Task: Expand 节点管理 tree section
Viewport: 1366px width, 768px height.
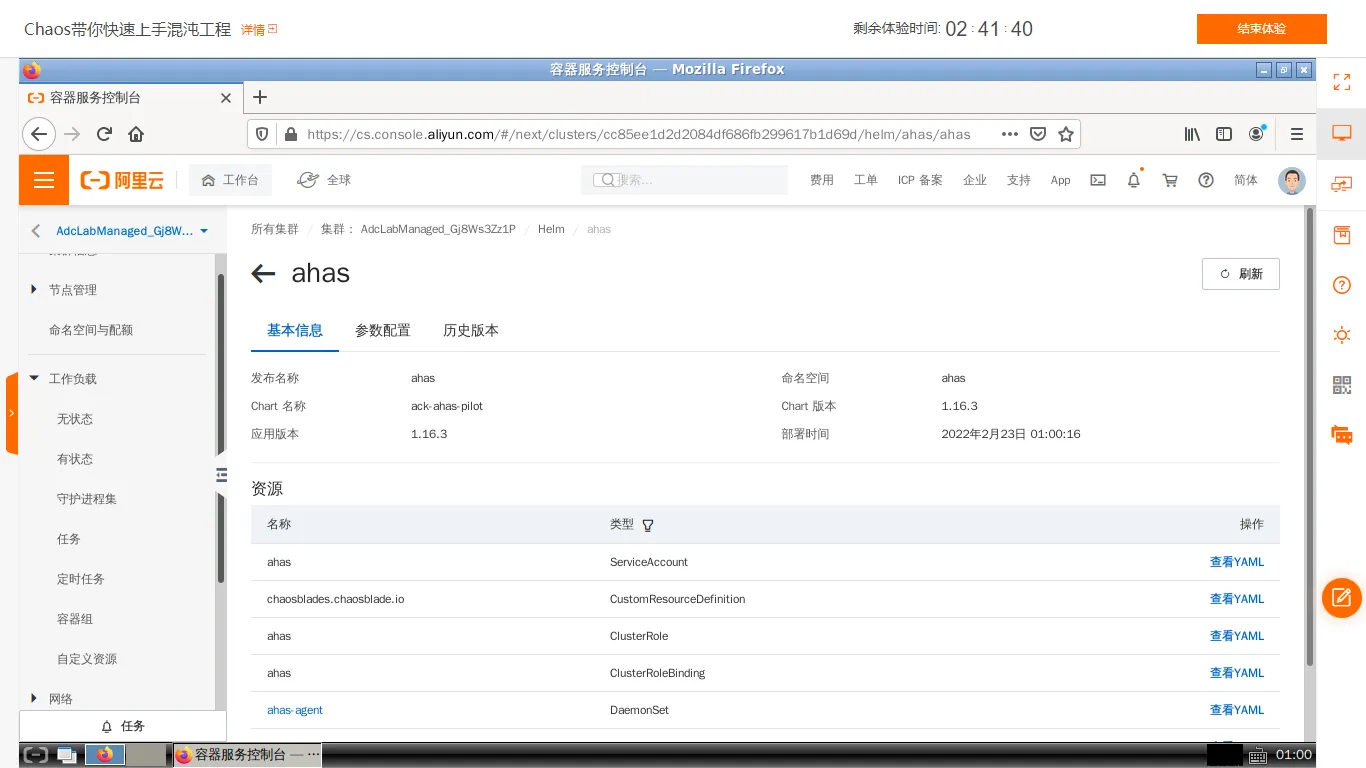Action: point(34,289)
